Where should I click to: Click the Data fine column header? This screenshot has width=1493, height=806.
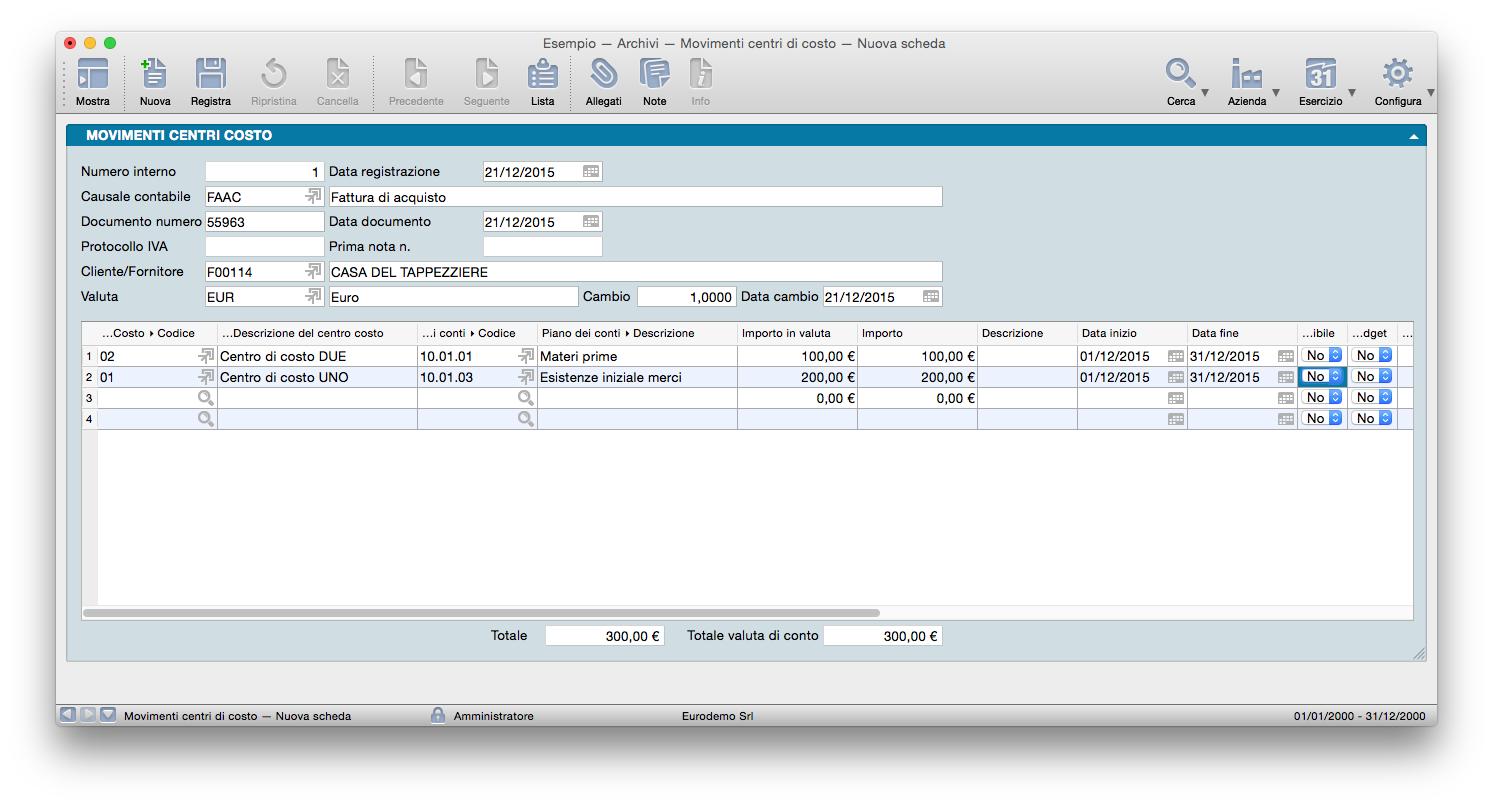pyautogui.click(x=1243, y=333)
